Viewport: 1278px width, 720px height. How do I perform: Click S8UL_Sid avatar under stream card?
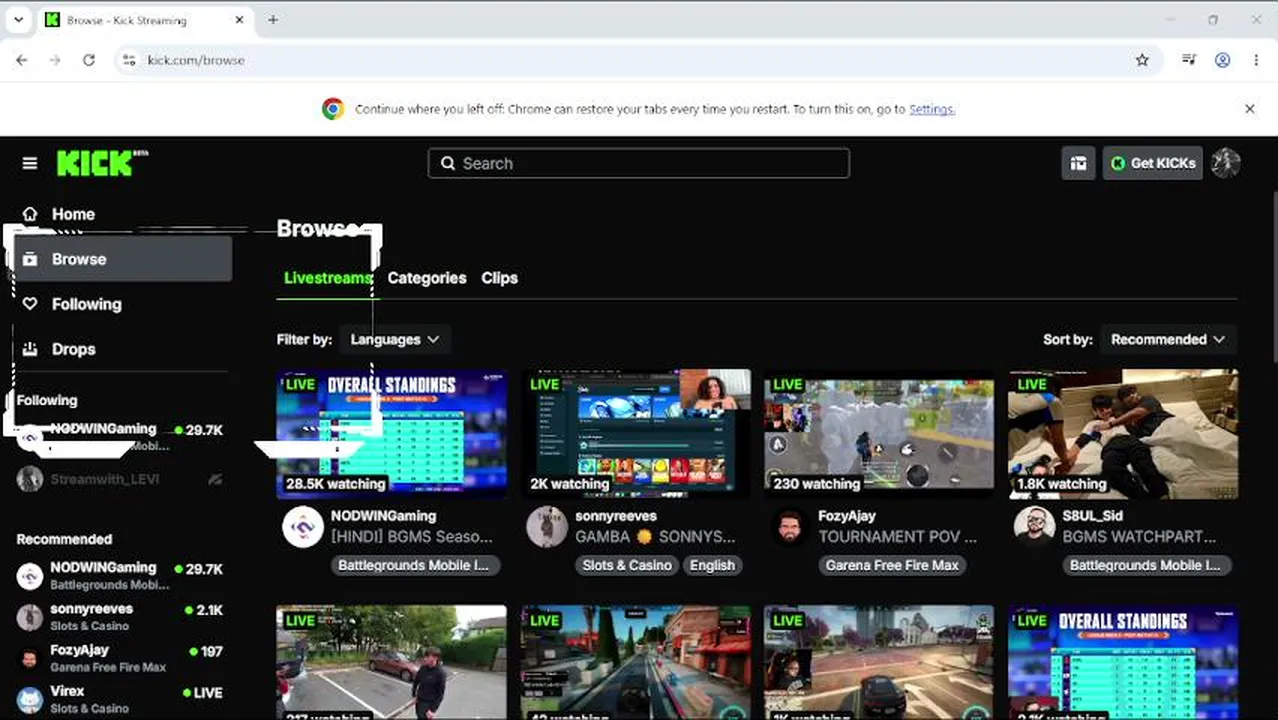[x=1034, y=527]
